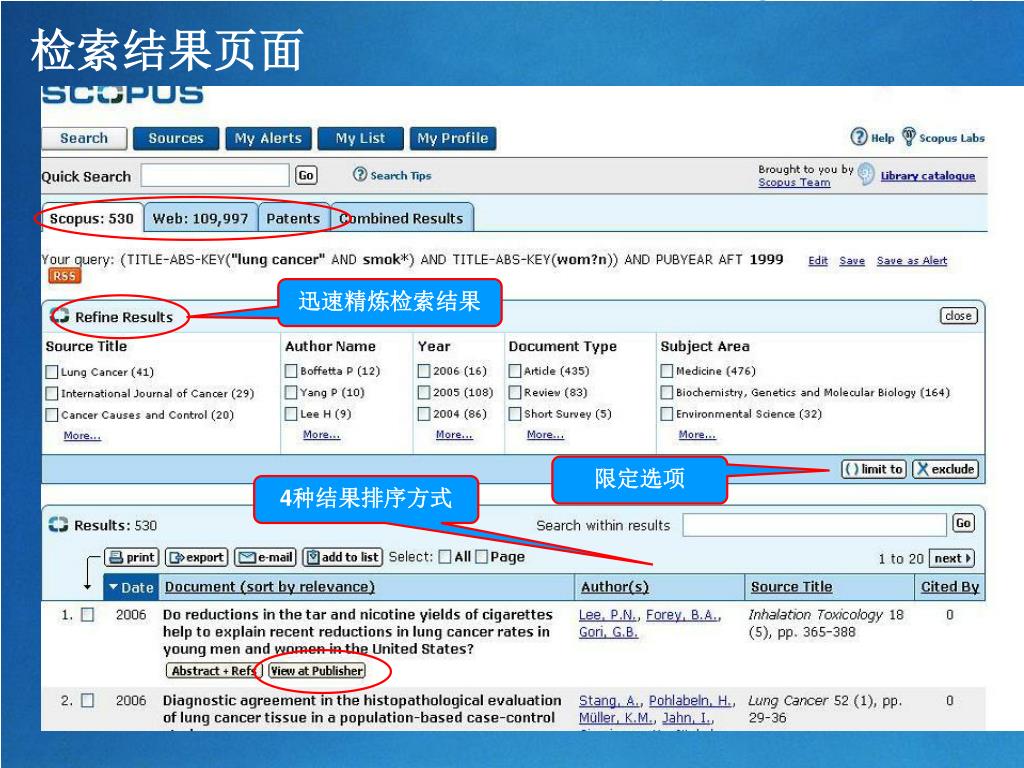This screenshot has height=768, width=1024.
Task: Check year 2006 (16)
Action: pos(424,371)
